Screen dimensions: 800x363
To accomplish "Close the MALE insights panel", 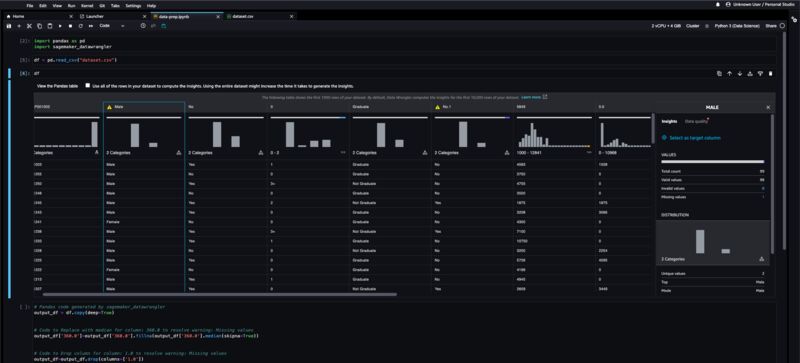I will point(768,107).
